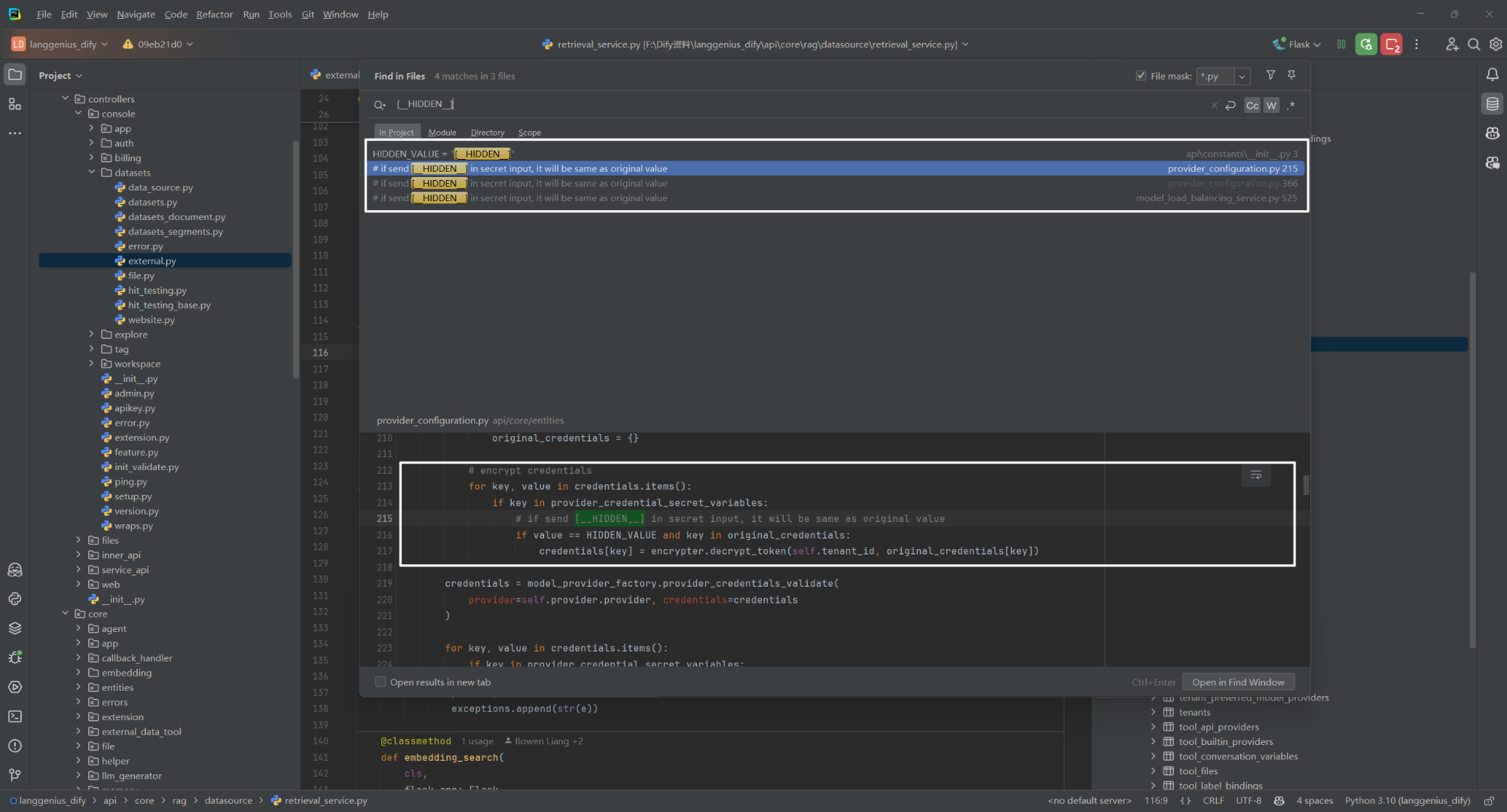This screenshot has height=812, width=1507.
Task: Check Open results in new tab
Action: tap(381, 682)
